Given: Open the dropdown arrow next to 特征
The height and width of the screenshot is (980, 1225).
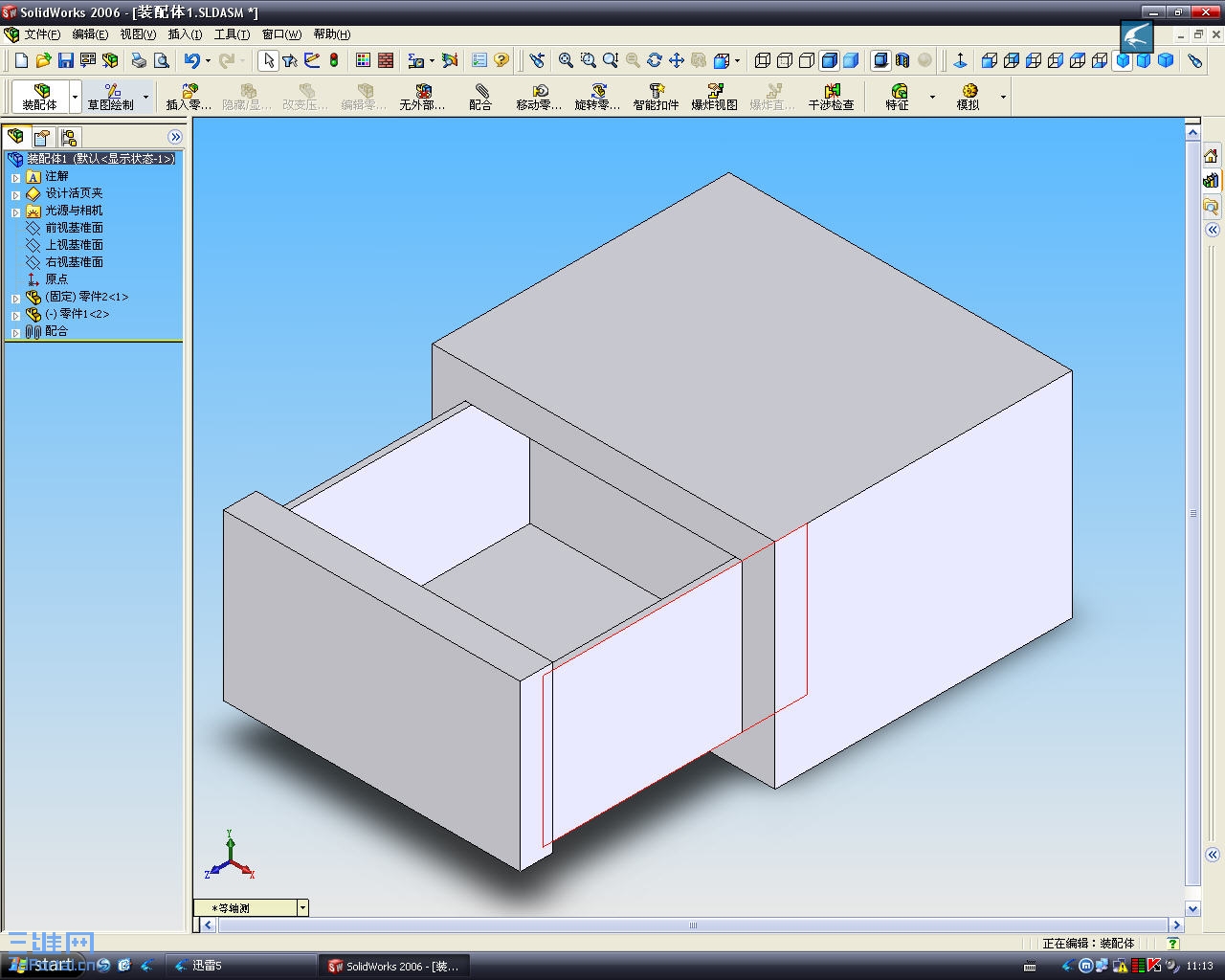Looking at the screenshot, I should [932, 97].
